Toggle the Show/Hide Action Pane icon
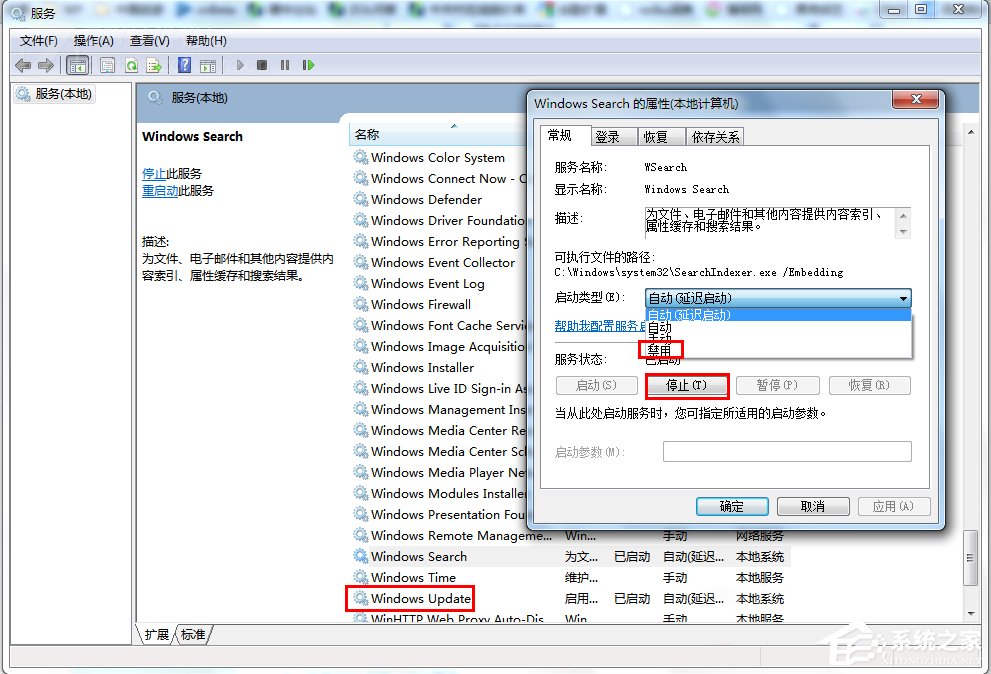Screen dimensions: 991x674 click(x=210, y=64)
